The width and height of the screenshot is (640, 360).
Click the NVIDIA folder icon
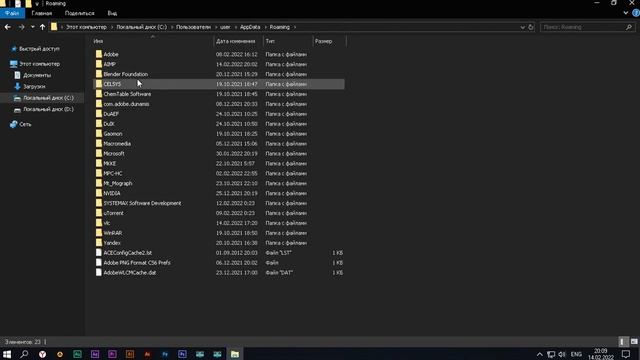click(x=99, y=193)
